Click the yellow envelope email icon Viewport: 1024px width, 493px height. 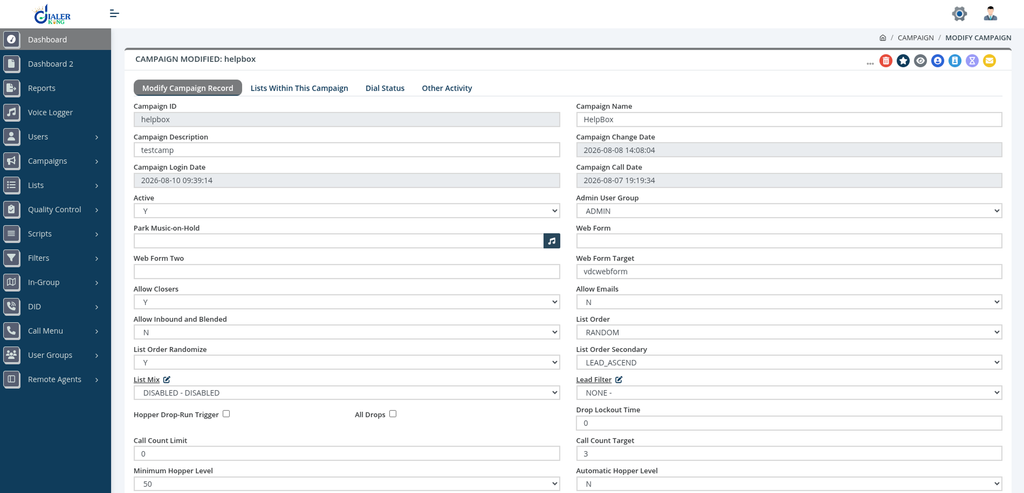point(989,61)
